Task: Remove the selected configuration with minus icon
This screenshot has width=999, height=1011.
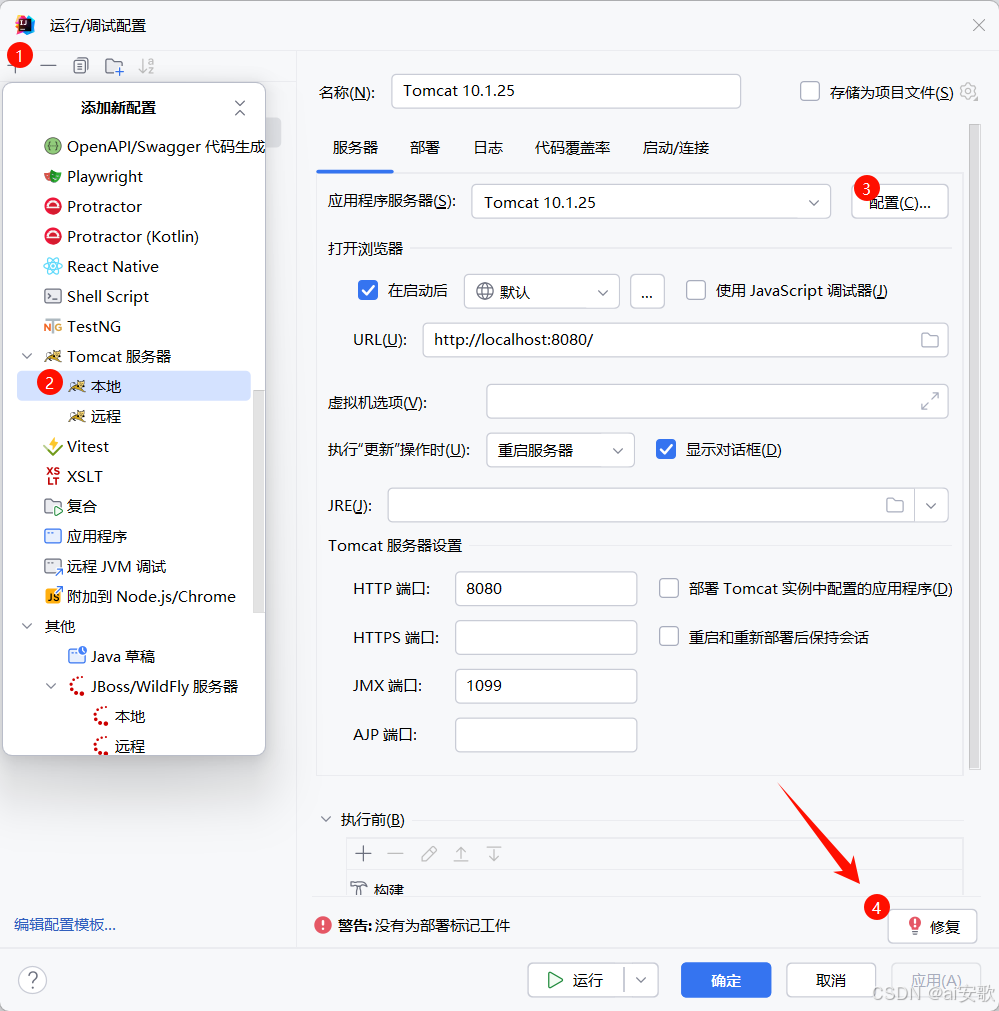Action: [x=48, y=66]
